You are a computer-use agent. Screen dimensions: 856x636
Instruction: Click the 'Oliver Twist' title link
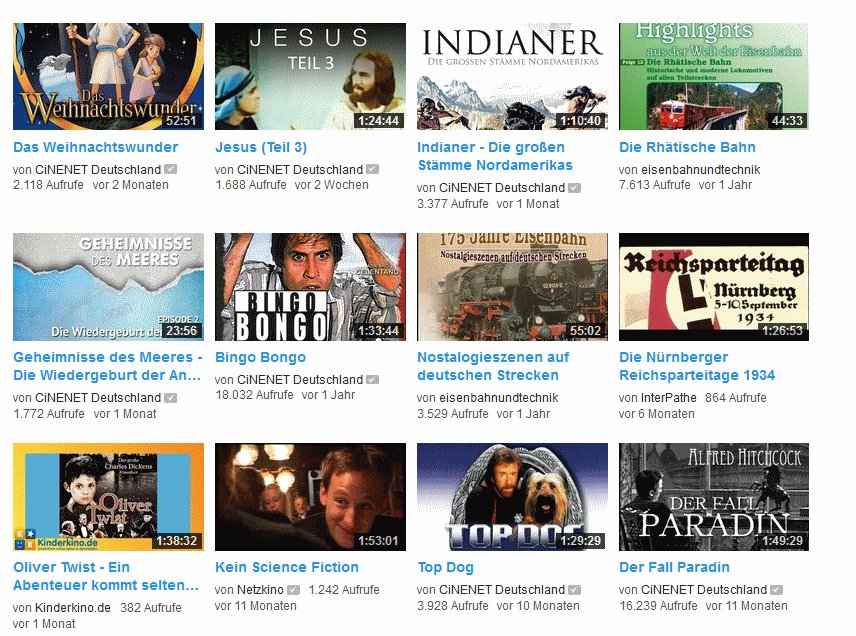pos(106,576)
